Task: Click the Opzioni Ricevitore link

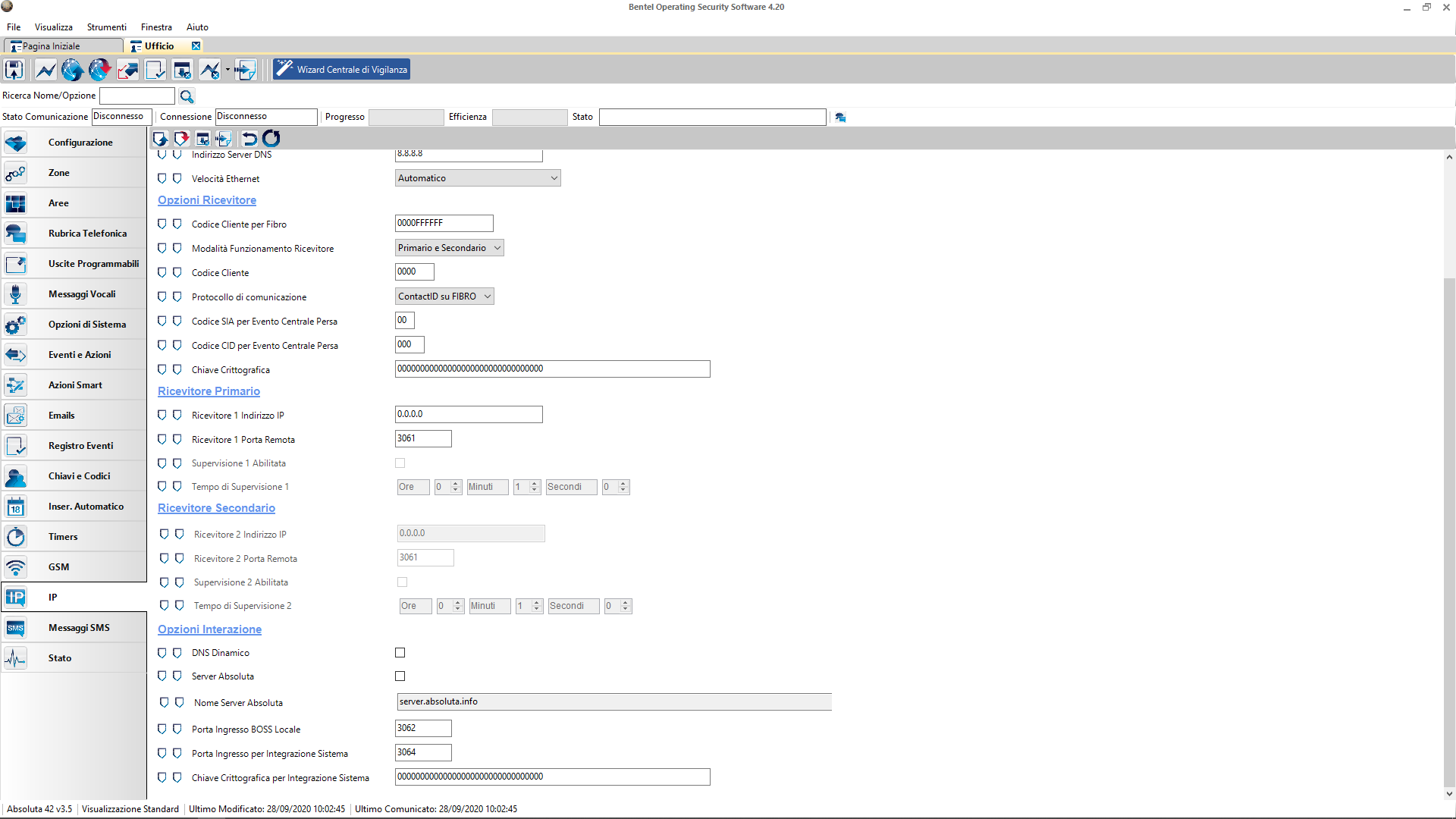Action: point(207,200)
